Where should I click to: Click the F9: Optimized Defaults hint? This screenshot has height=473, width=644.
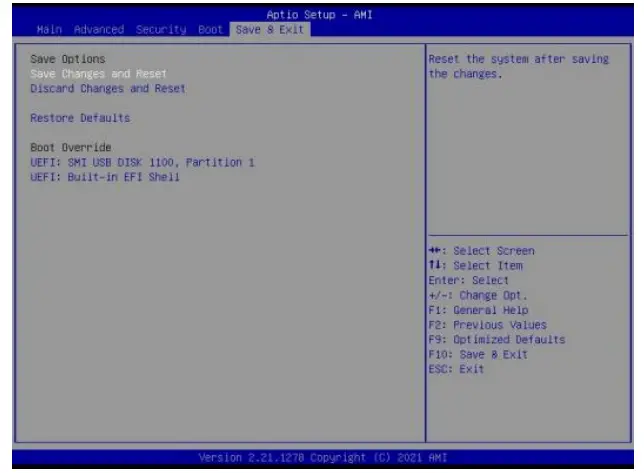(x=497, y=340)
